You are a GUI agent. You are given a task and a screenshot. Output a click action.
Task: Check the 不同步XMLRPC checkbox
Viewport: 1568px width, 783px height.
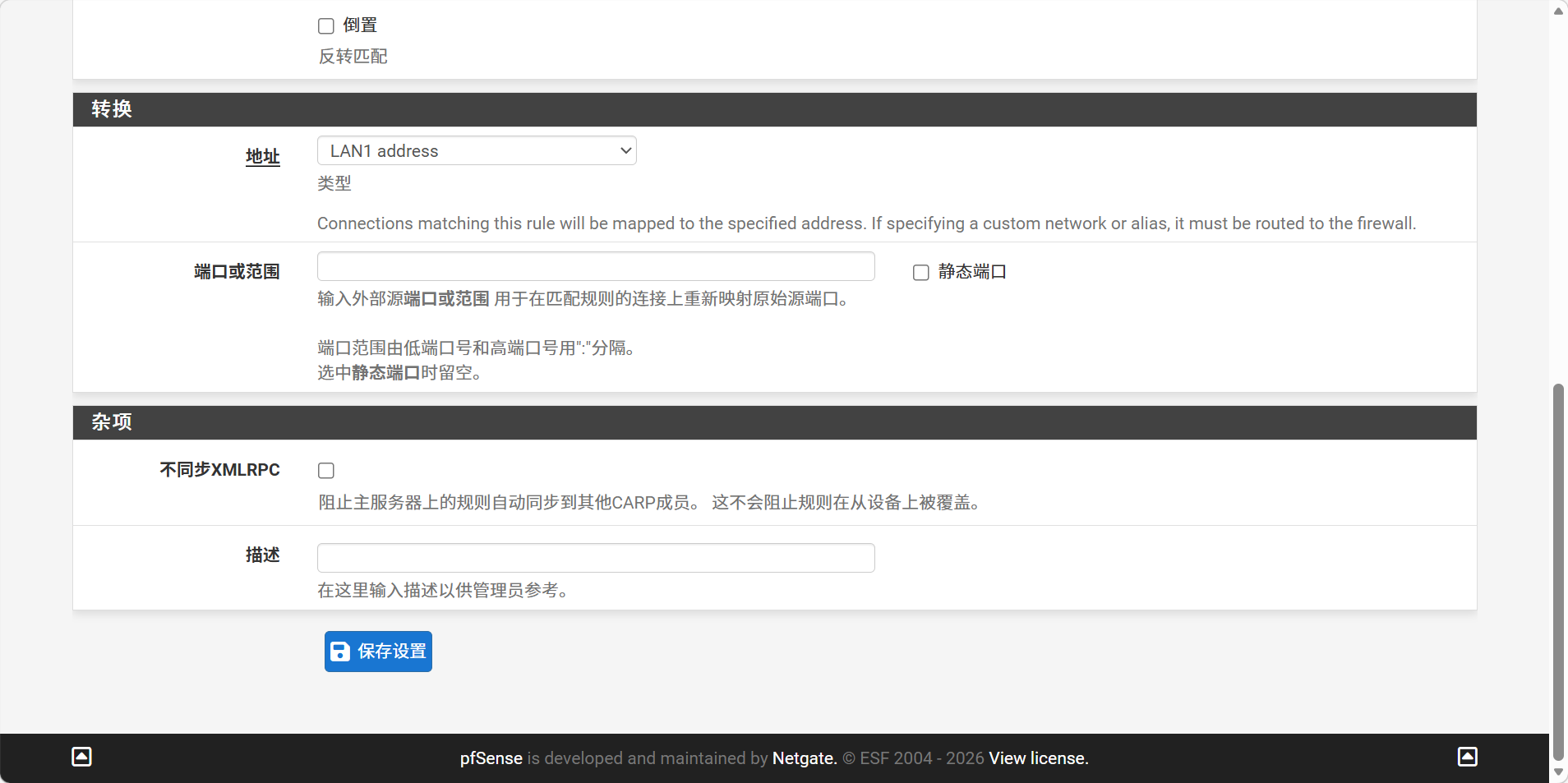point(326,471)
